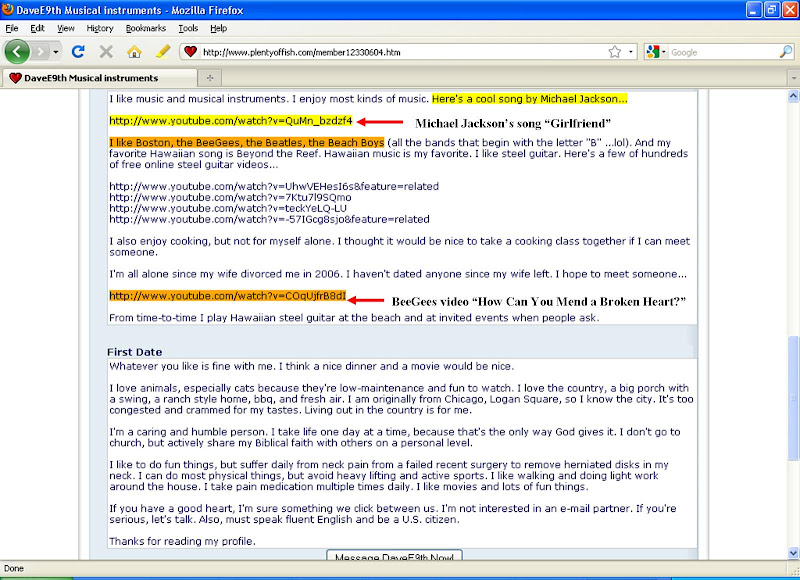This screenshot has height=580, width=800.
Task: Open the UhwVEHesI6s YouTube link
Action: coord(274,186)
